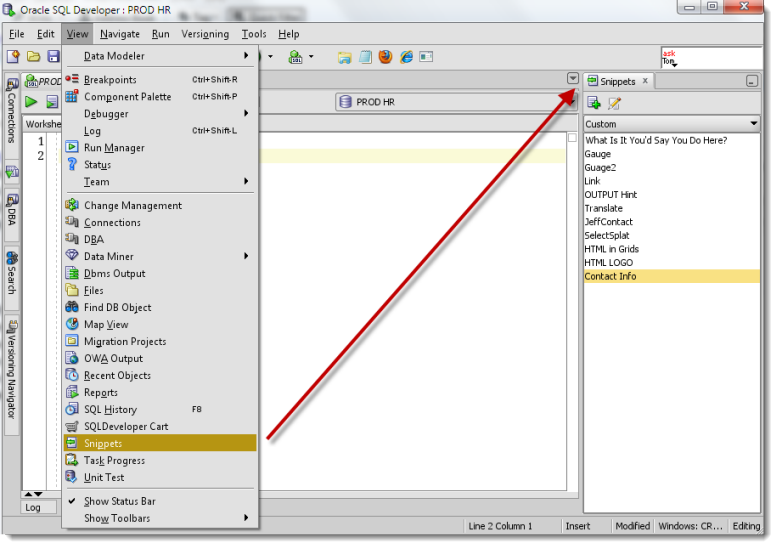
Task: Open the Run menu
Action: (x=161, y=34)
